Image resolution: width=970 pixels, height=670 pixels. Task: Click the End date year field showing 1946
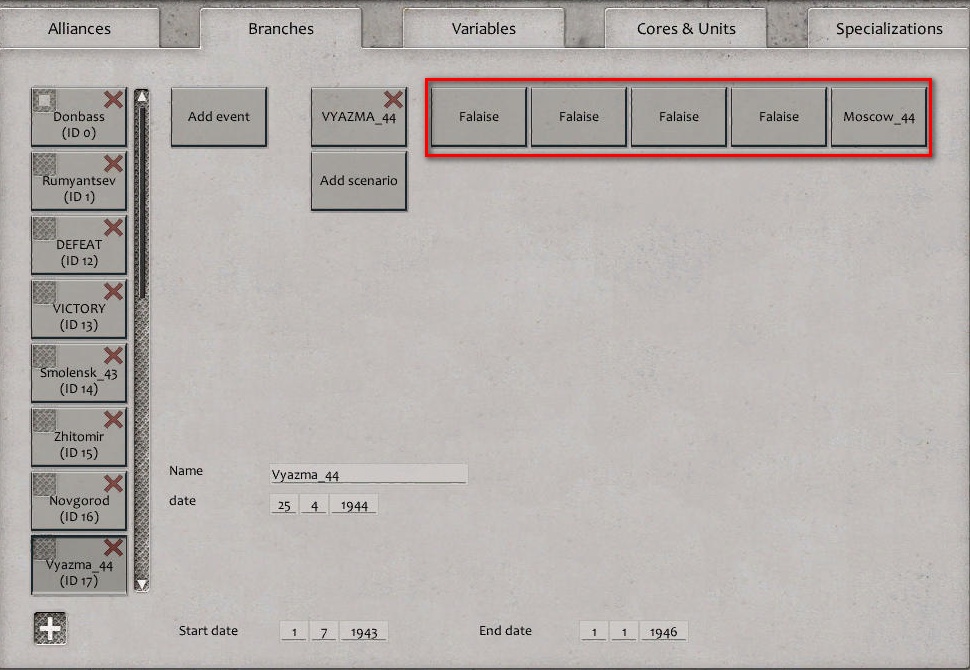(663, 631)
